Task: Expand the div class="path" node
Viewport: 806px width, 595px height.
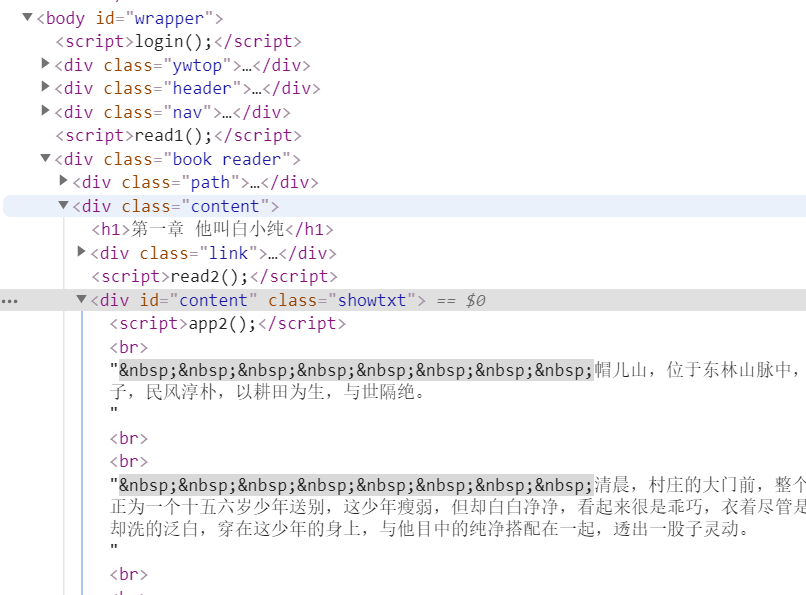Action: click(x=63, y=181)
